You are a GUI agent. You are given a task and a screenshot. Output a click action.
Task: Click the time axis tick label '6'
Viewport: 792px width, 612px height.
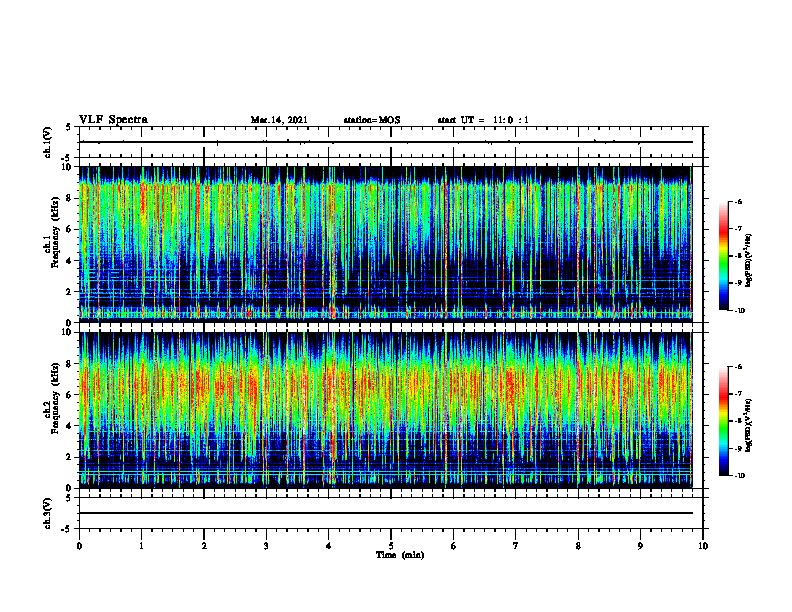tap(454, 546)
